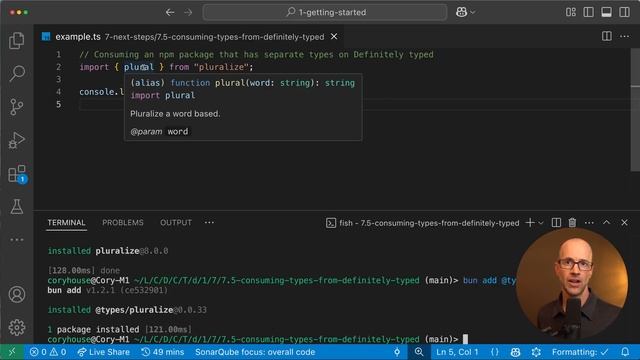This screenshot has width=640, height=360.
Task: Click the editor vertical scrollbar
Action: tap(635, 110)
